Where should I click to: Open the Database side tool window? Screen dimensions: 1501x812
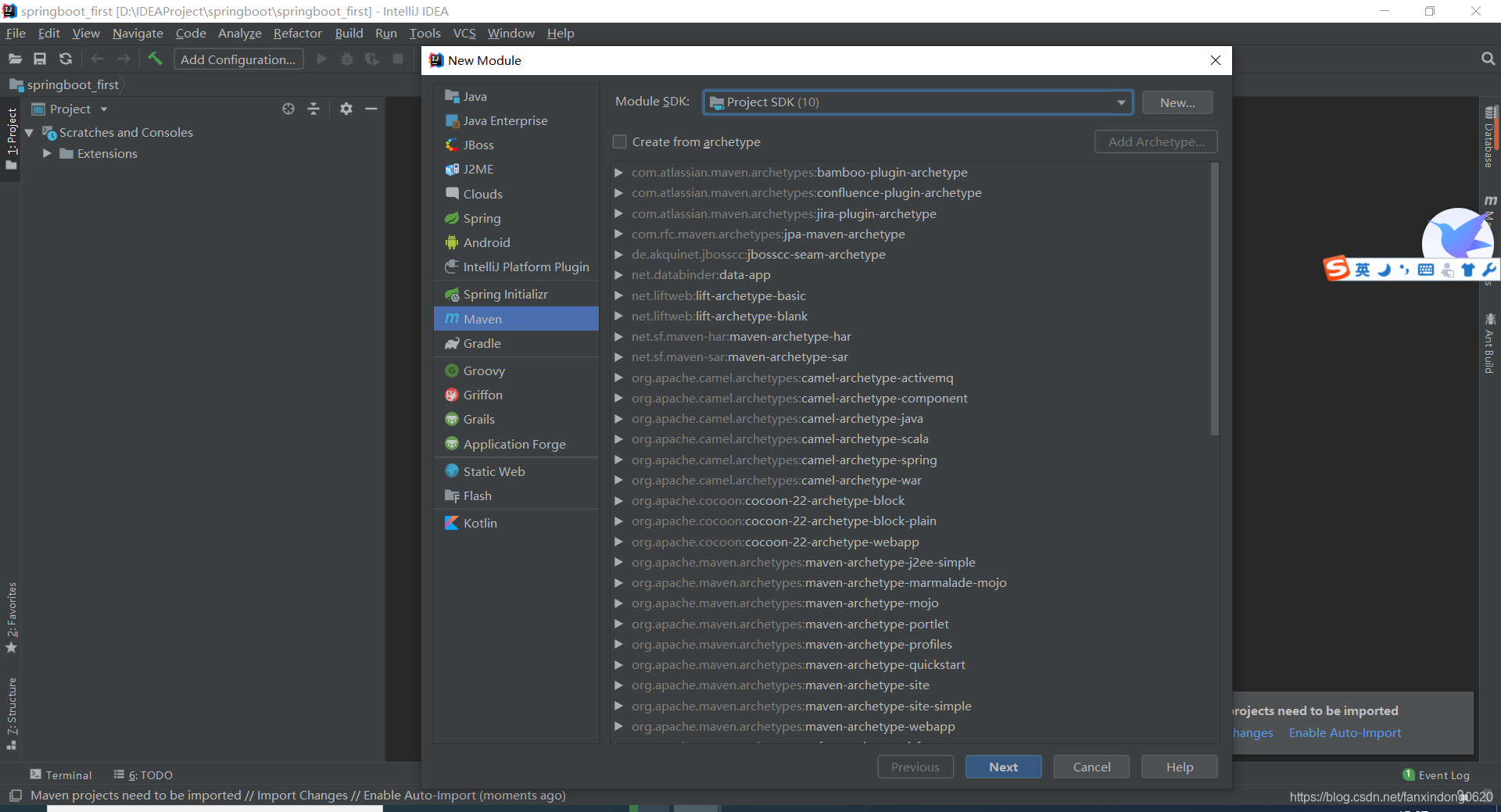[x=1489, y=137]
